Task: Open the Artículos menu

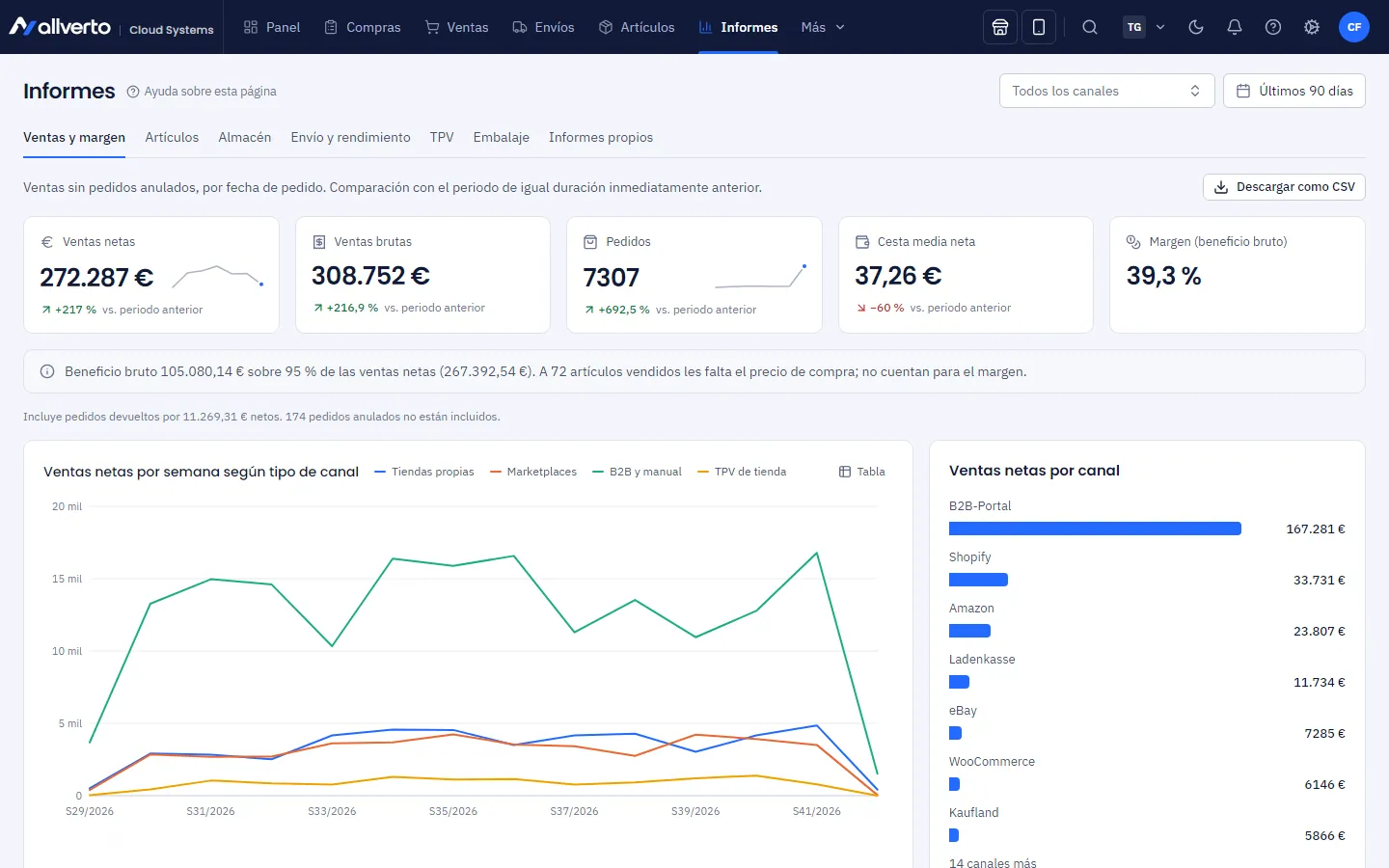Action: [637, 27]
